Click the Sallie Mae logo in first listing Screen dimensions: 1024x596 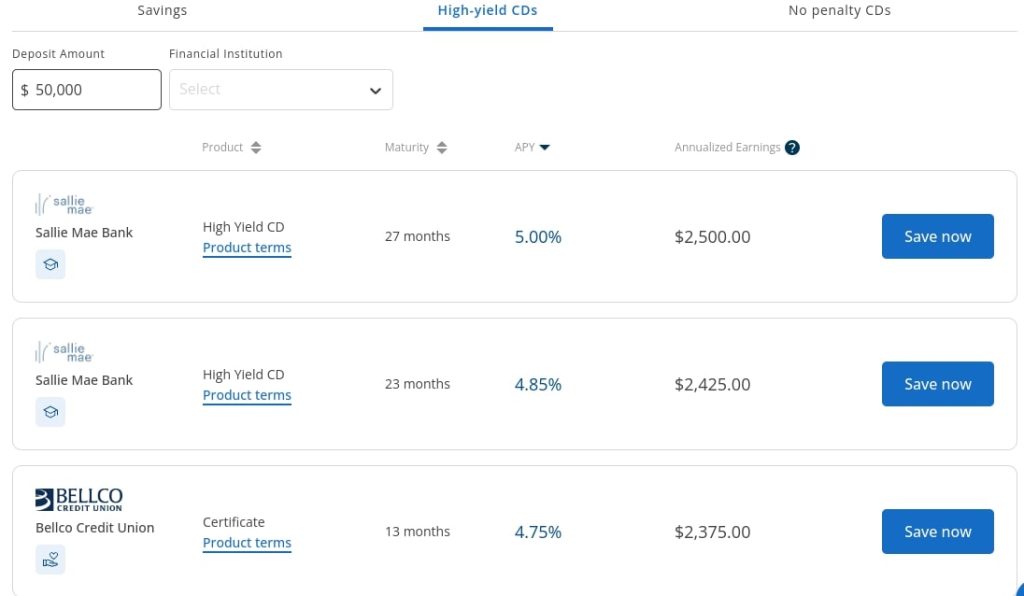pyautogui.click(x=64, y=204)
